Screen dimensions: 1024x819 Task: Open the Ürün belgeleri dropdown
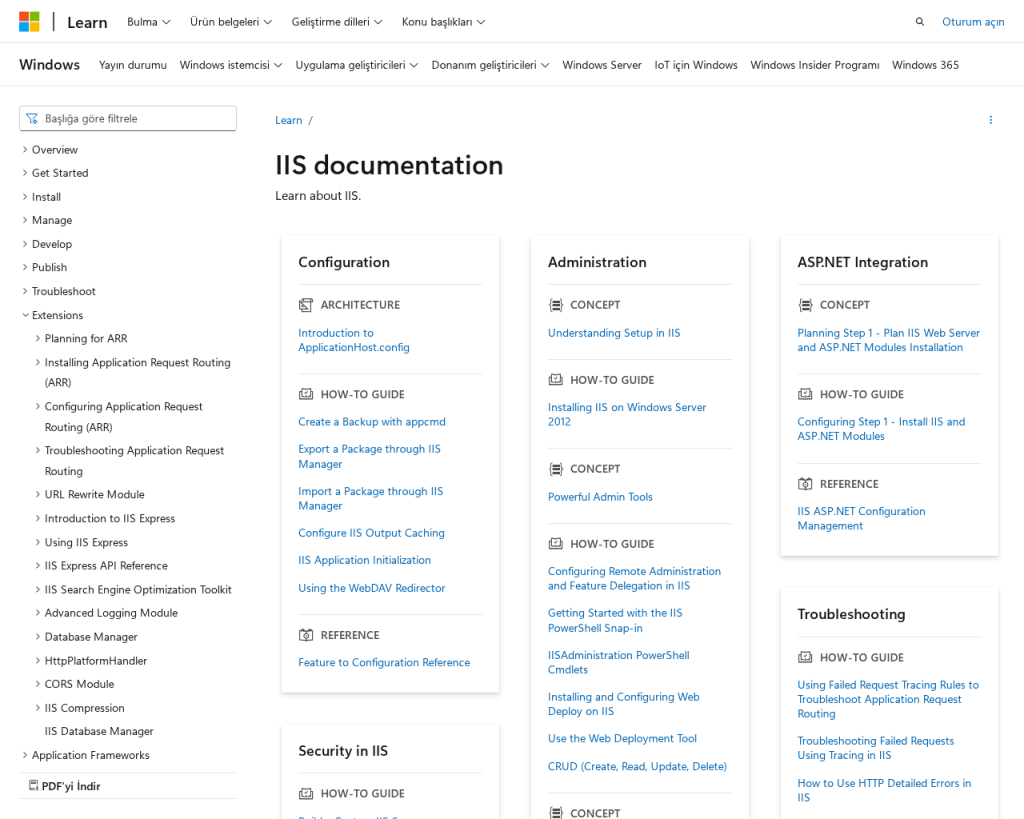point(231,22)
